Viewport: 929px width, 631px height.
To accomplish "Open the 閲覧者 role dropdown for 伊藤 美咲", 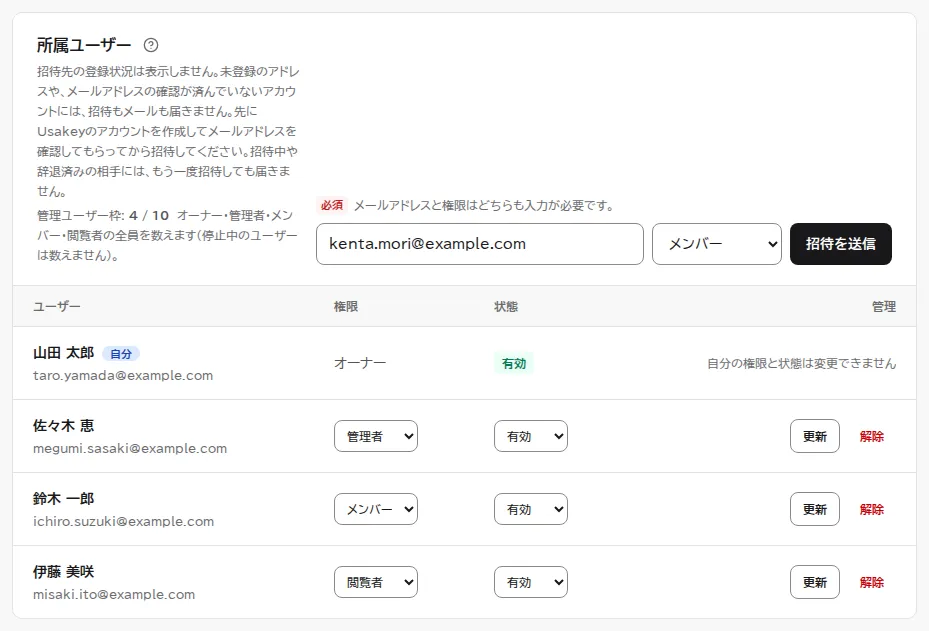I will click(376, 582).
